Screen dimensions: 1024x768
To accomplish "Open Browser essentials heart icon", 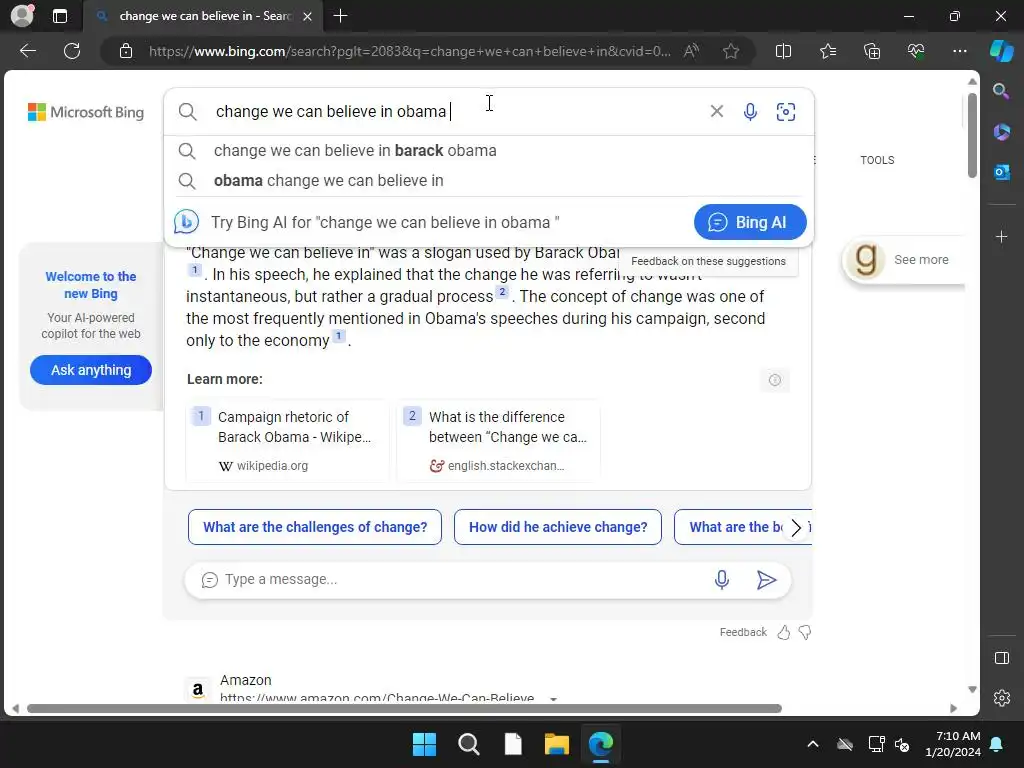I will [916, 51].
